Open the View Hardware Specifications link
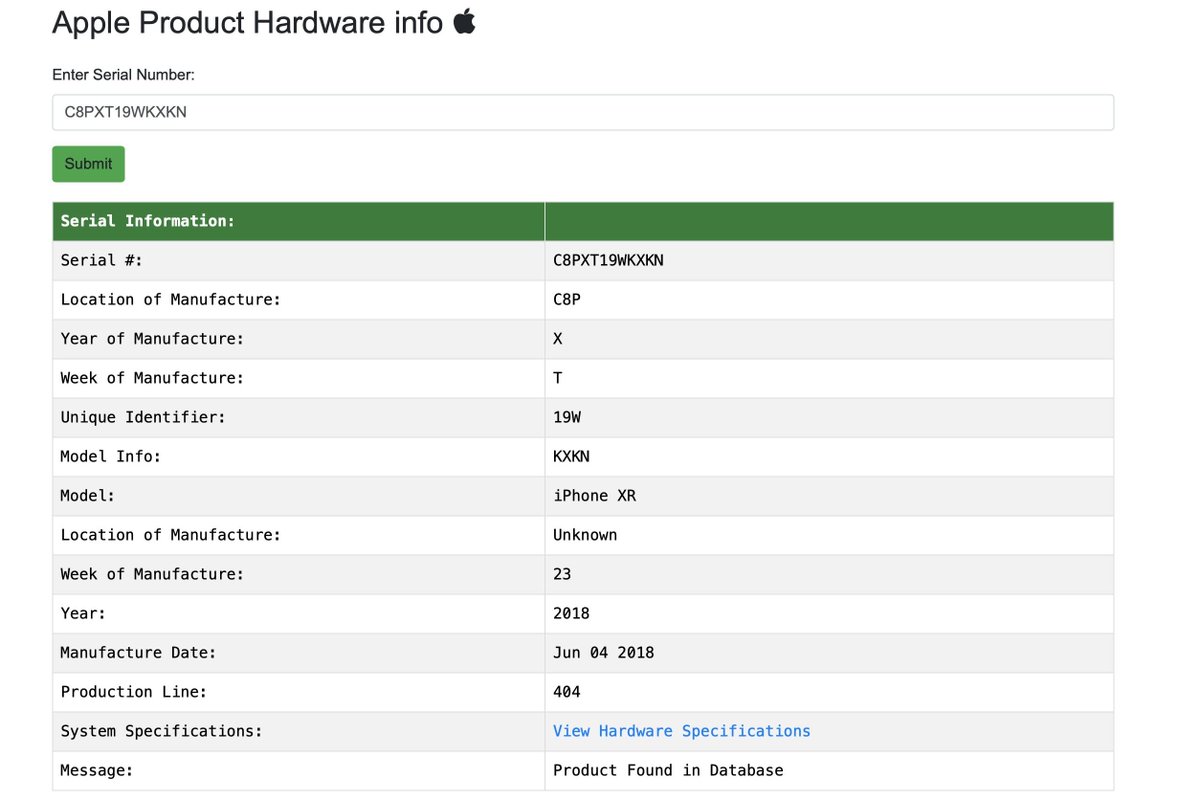 point(681,731)
